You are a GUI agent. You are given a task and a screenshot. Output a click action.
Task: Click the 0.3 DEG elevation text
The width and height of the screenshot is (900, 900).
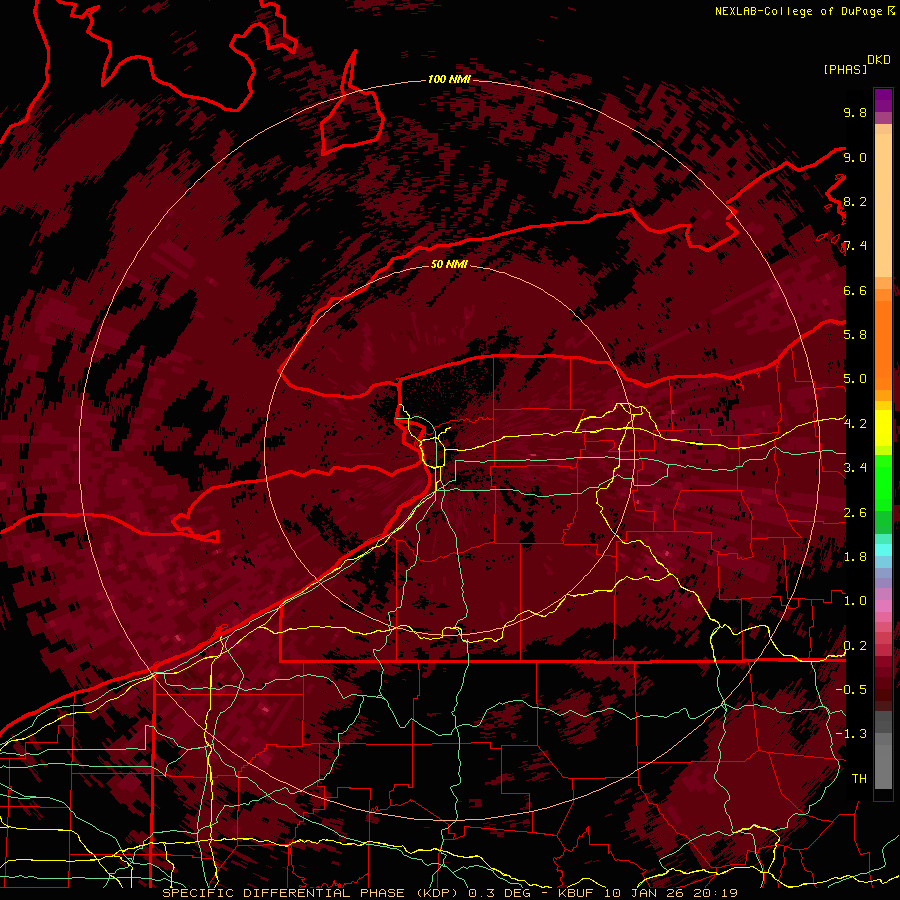click(x=497, y=893)
